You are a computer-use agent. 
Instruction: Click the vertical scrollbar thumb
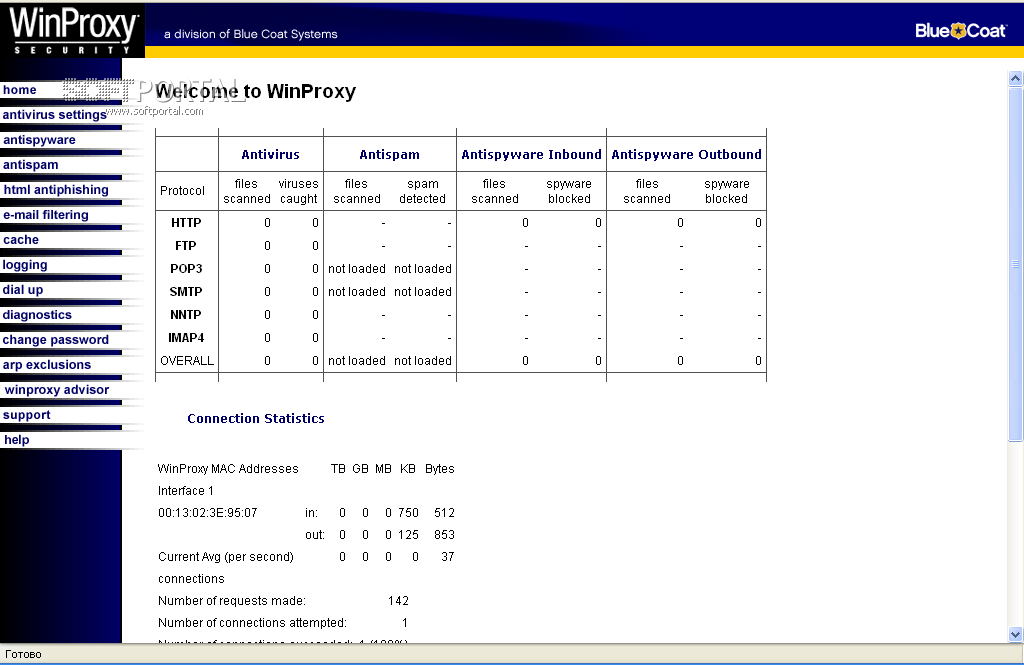[x=1015, y=264]
